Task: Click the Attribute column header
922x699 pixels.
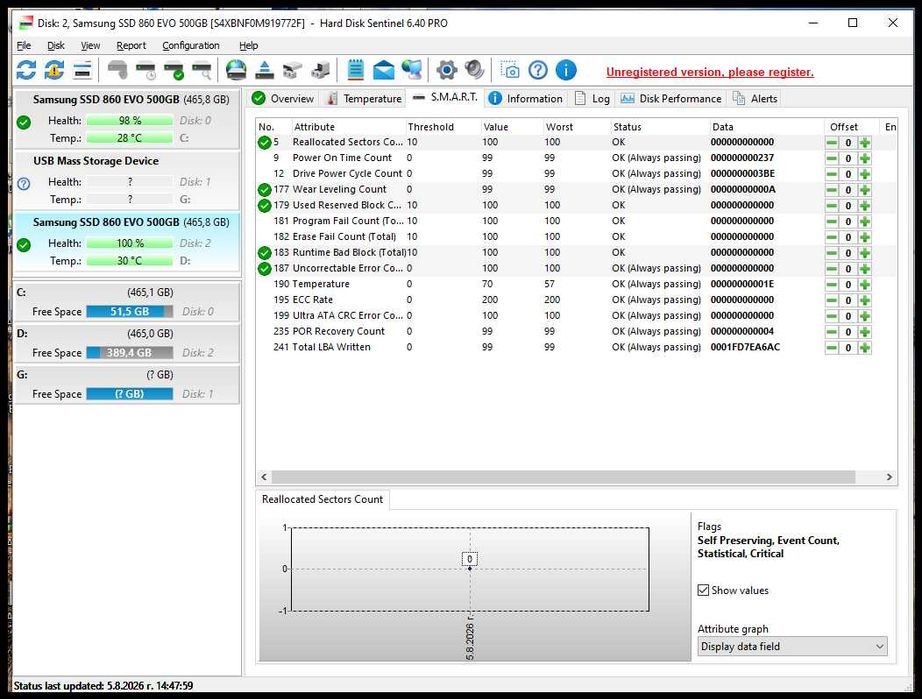Action: [348, 126]
